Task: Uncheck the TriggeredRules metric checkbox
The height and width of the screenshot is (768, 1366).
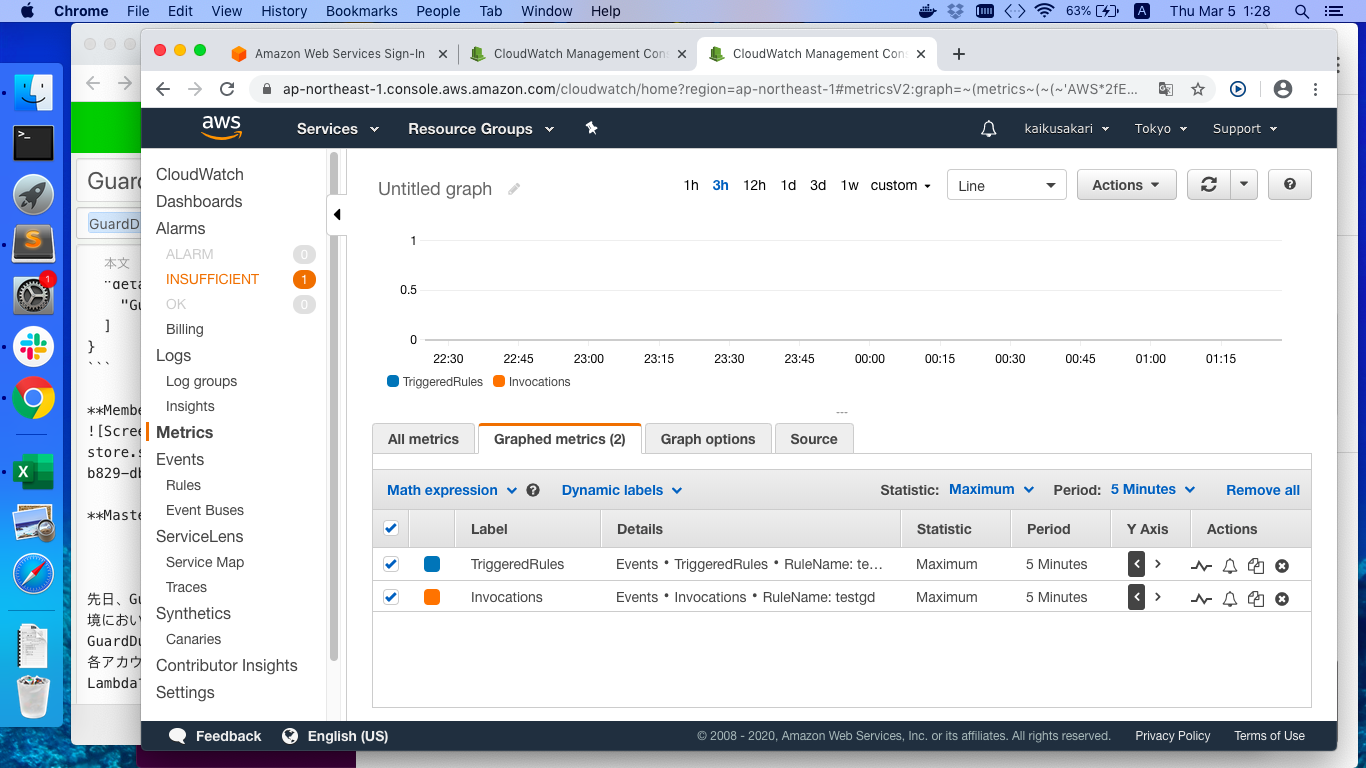Action: 391,564
